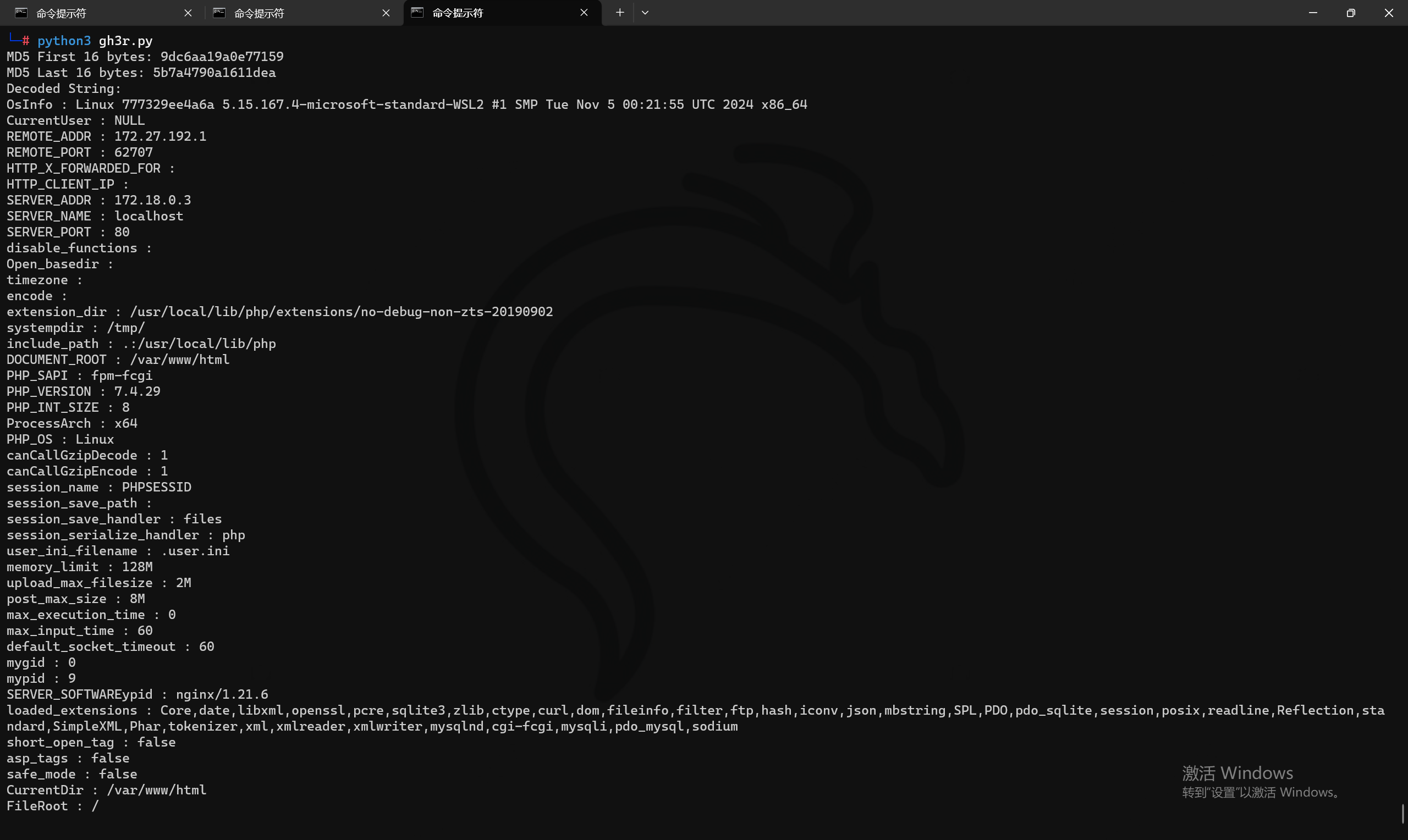Screen dimensions: 1408x840
Task: Close the terminal window
Action: 1388,13
